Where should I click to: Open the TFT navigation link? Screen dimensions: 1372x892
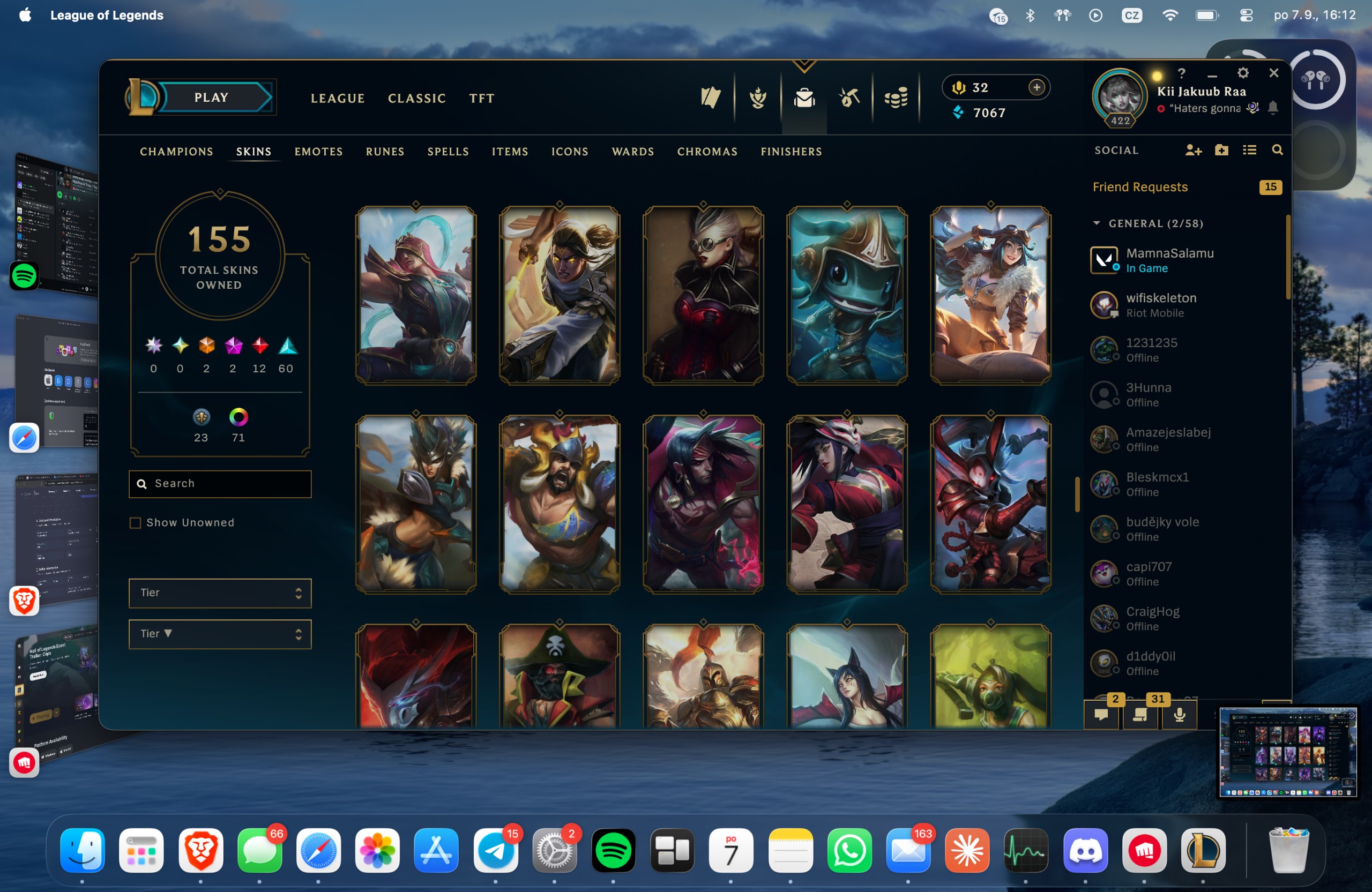(x=481, y=98)
